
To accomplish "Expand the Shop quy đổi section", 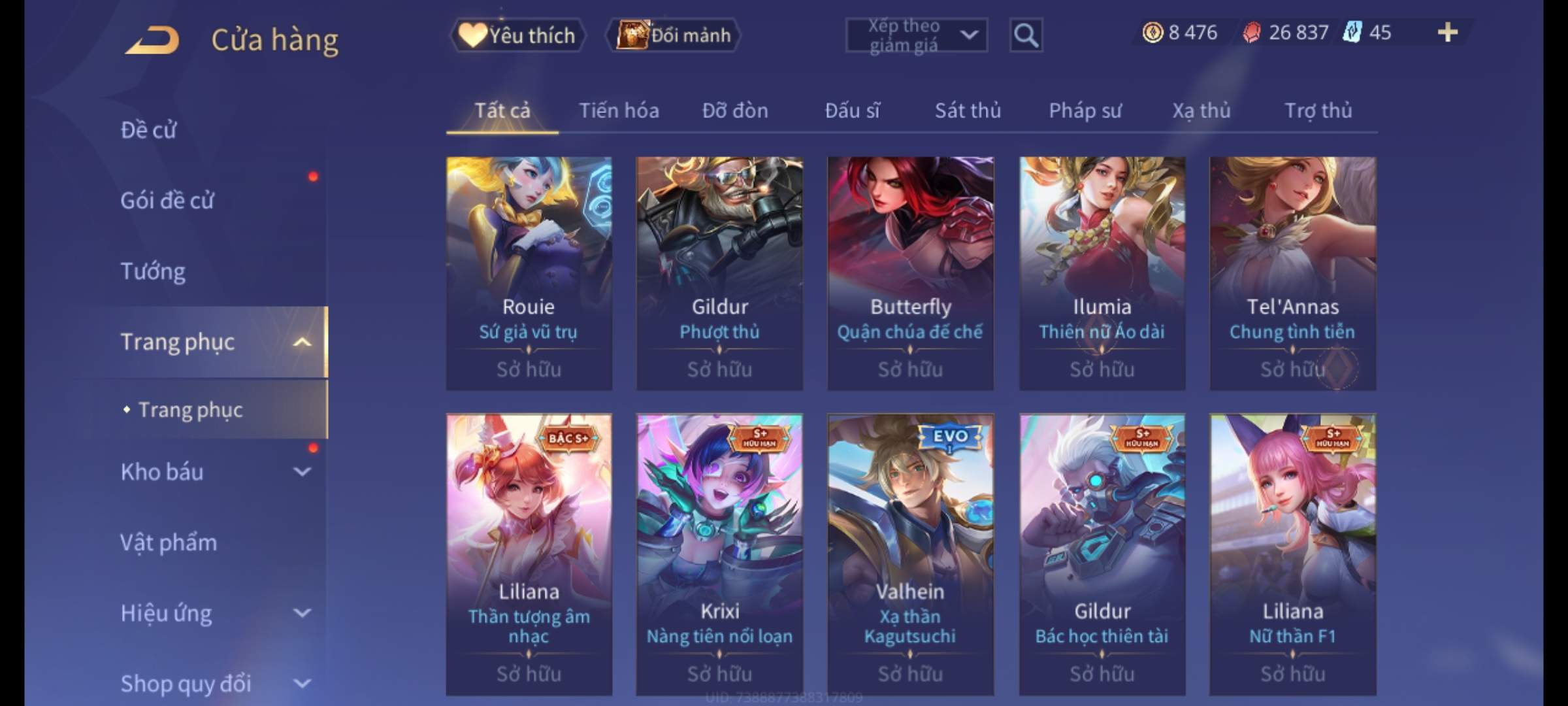I will [302, 683].
